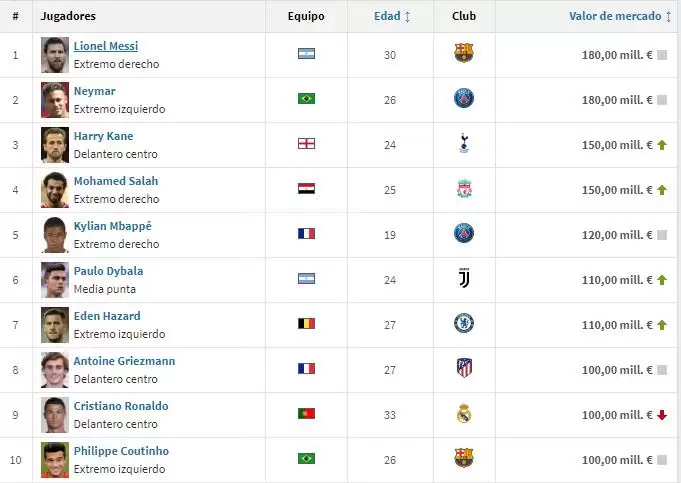The image size is (681, 483).
Task: Click the PSG crest in Neymar's row
Action: 463,99
